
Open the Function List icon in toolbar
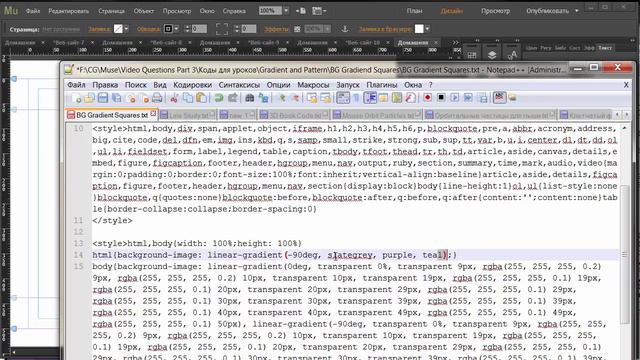(410, 98)
